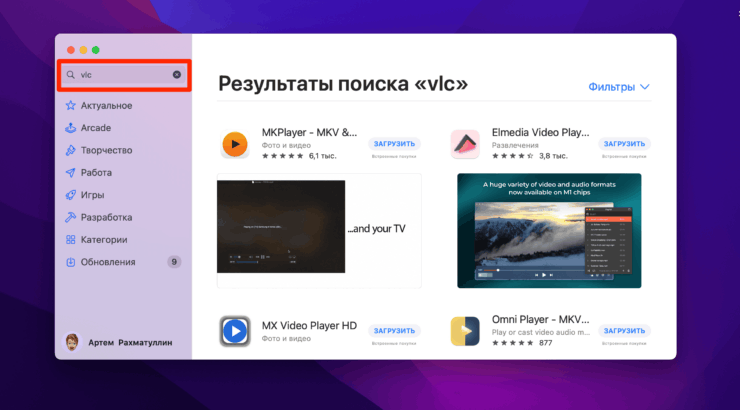Open MKPlayer screenshot preview
Image resolution: width=740 pixels, height=410 pixels.
point(319,231)
